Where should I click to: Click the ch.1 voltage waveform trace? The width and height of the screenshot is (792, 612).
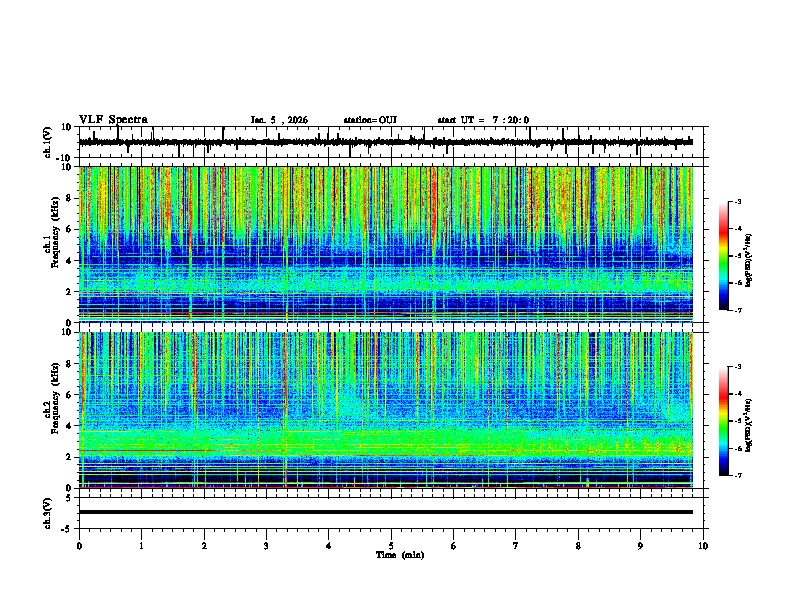(x=385, y=142)
